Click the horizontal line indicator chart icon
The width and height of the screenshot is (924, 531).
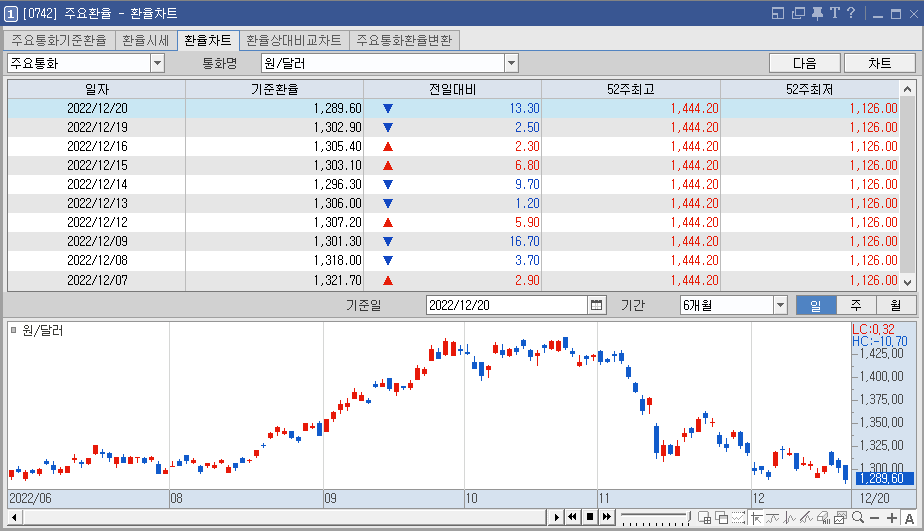pyautogui.click(x=773, y=517)
